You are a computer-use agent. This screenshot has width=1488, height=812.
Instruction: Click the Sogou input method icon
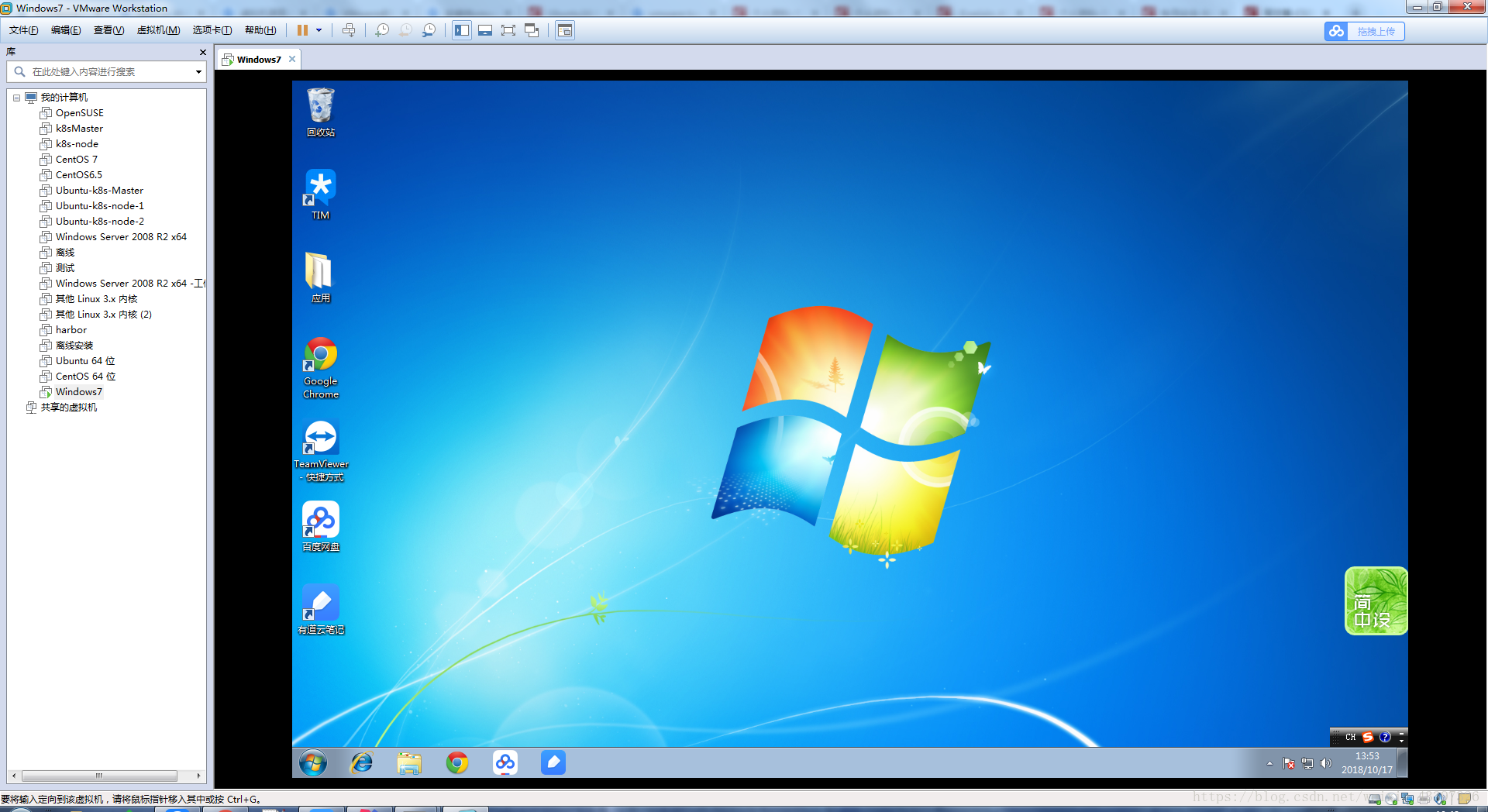tap(1368, 737)
